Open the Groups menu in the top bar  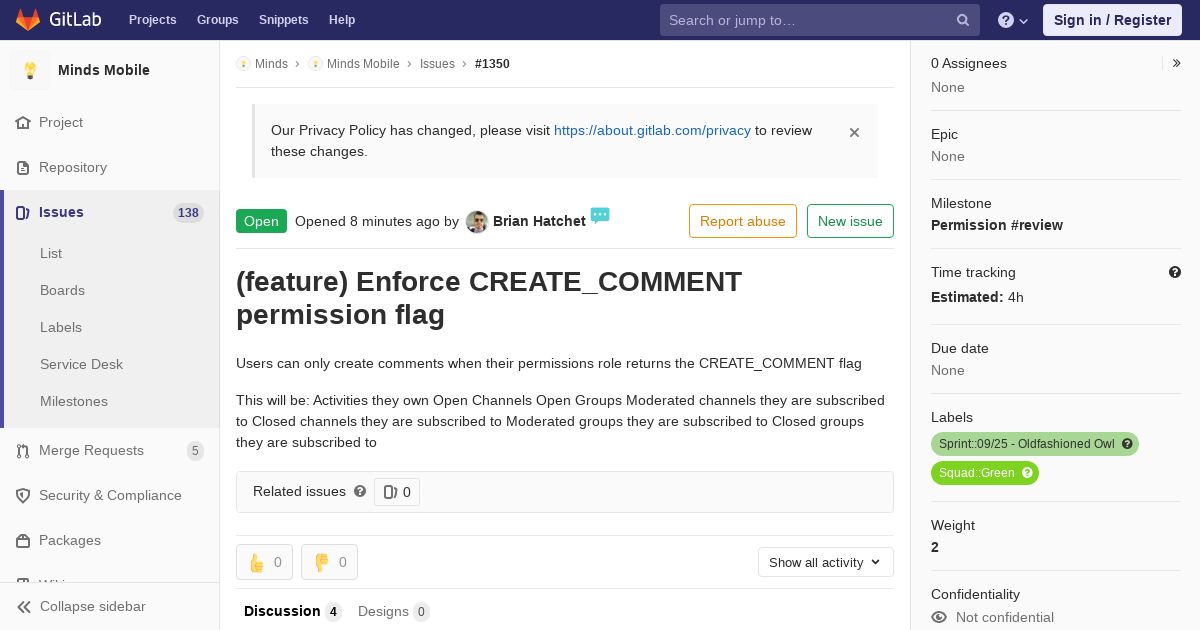[217, 20]
